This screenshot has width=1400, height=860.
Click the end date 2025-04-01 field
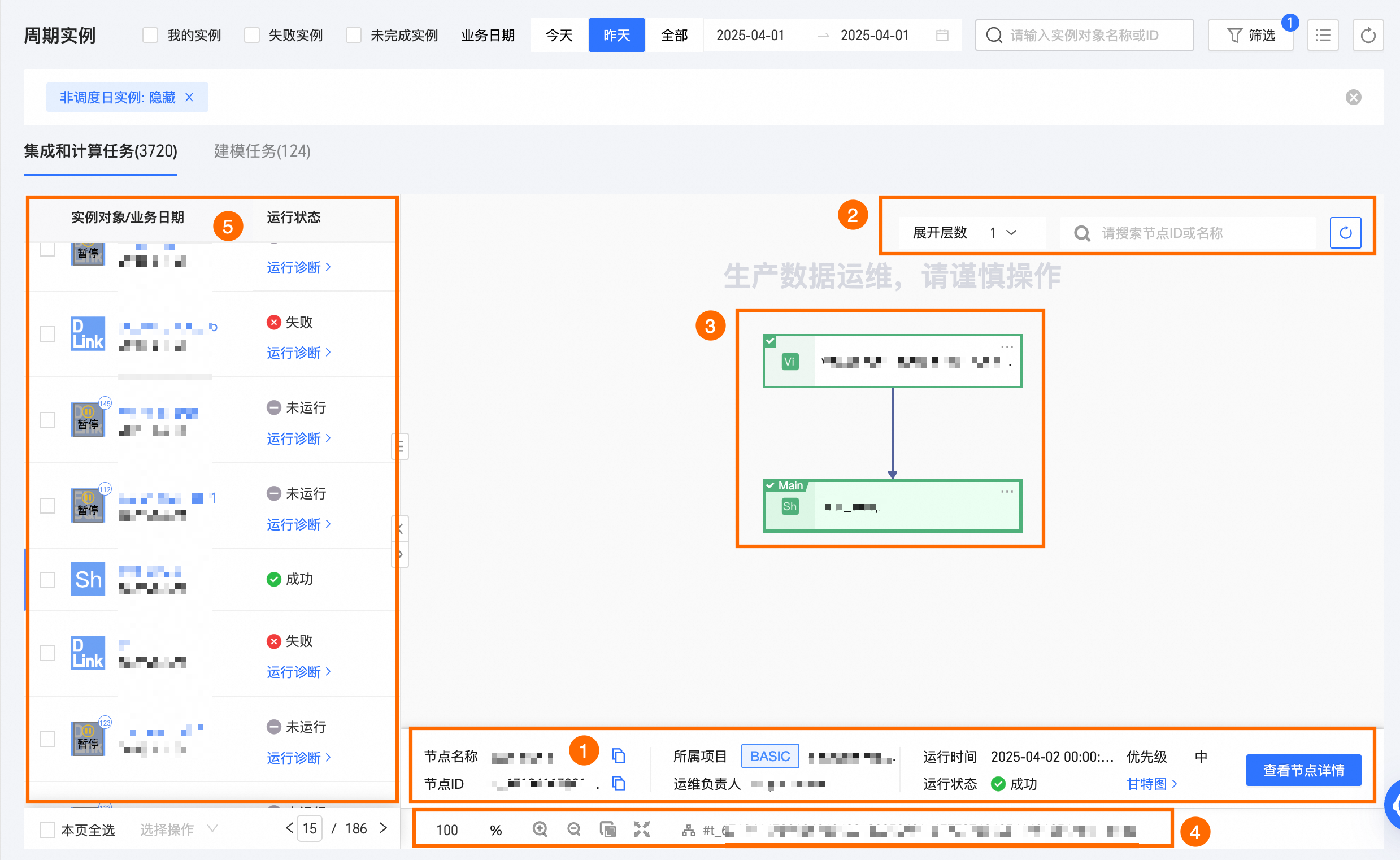click(874, 35)
